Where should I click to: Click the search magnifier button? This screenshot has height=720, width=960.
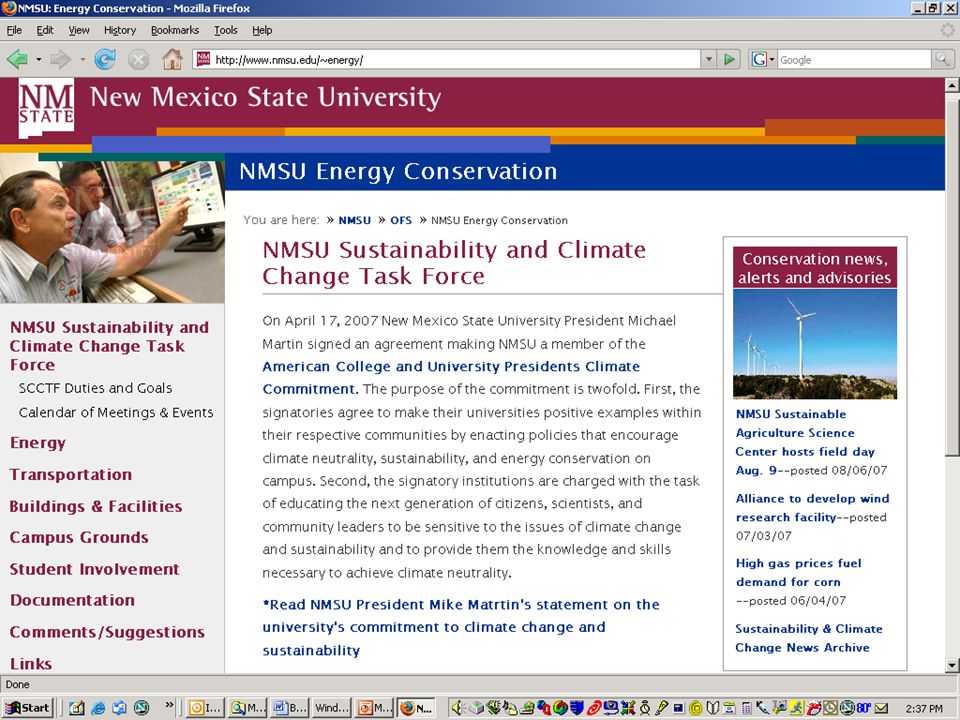[x=942, y=59]
